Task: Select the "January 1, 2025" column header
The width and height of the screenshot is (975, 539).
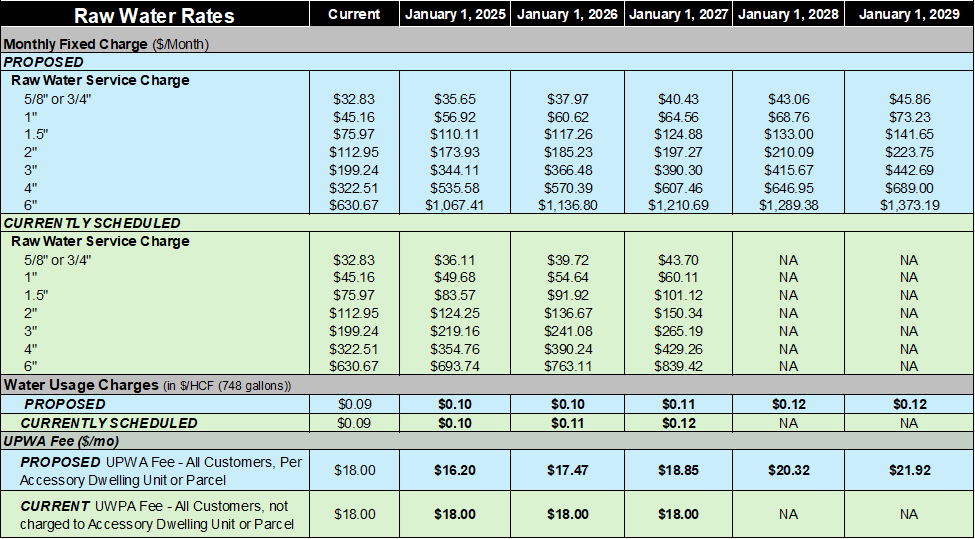Action: tap(455, 15)
